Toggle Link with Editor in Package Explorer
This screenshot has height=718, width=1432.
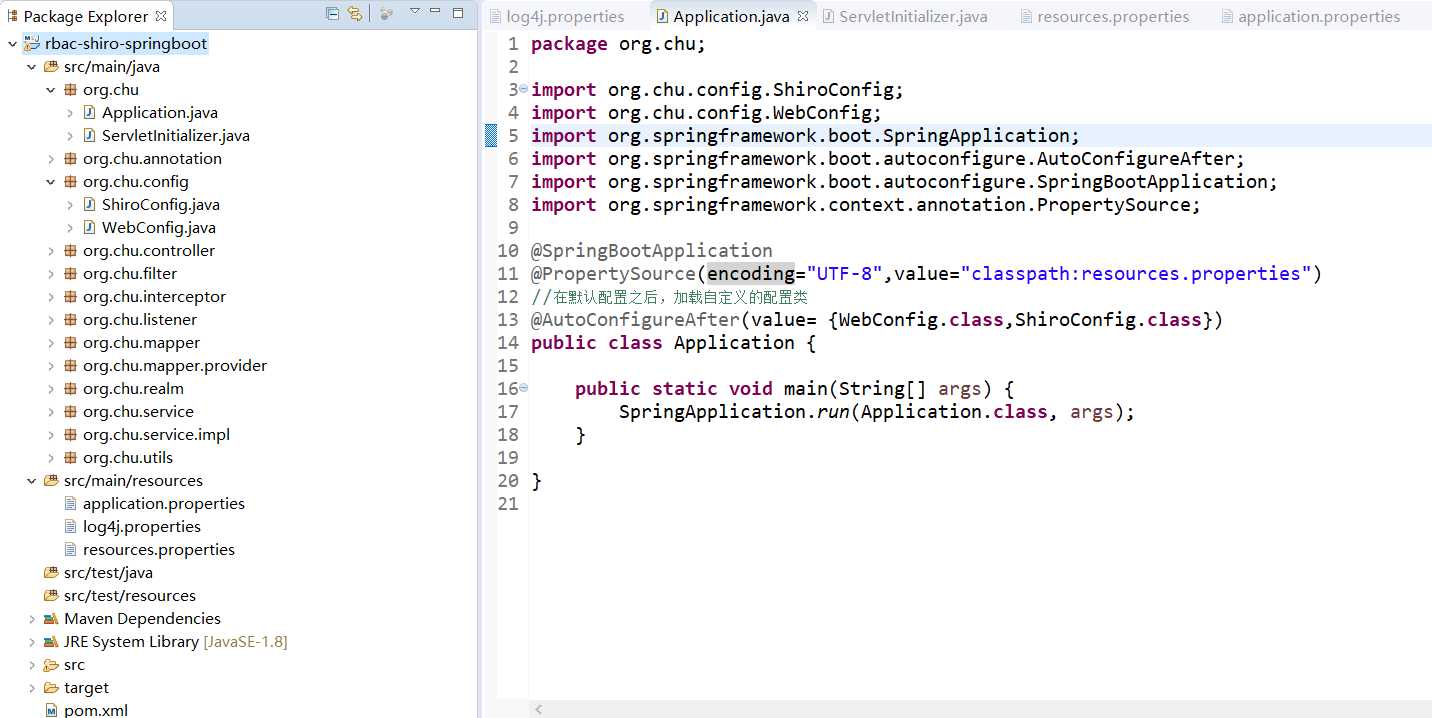tap(355, 13)
